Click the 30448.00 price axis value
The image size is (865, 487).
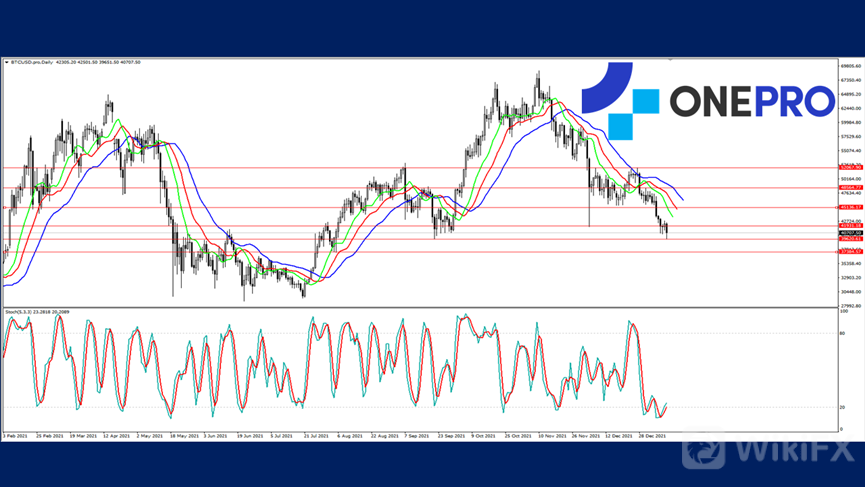click(851, 292)
